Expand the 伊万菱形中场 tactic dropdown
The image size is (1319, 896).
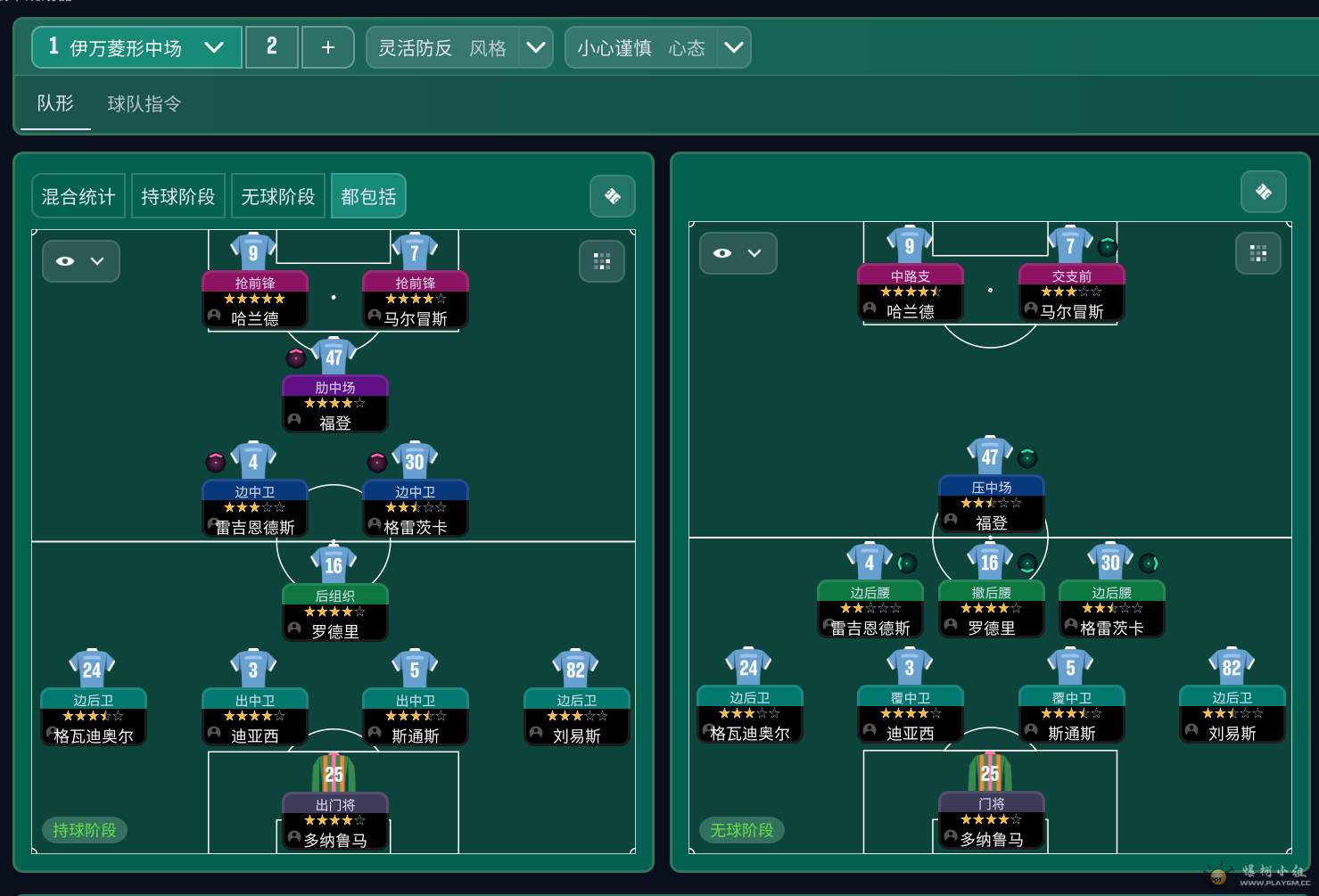(214, 47)
